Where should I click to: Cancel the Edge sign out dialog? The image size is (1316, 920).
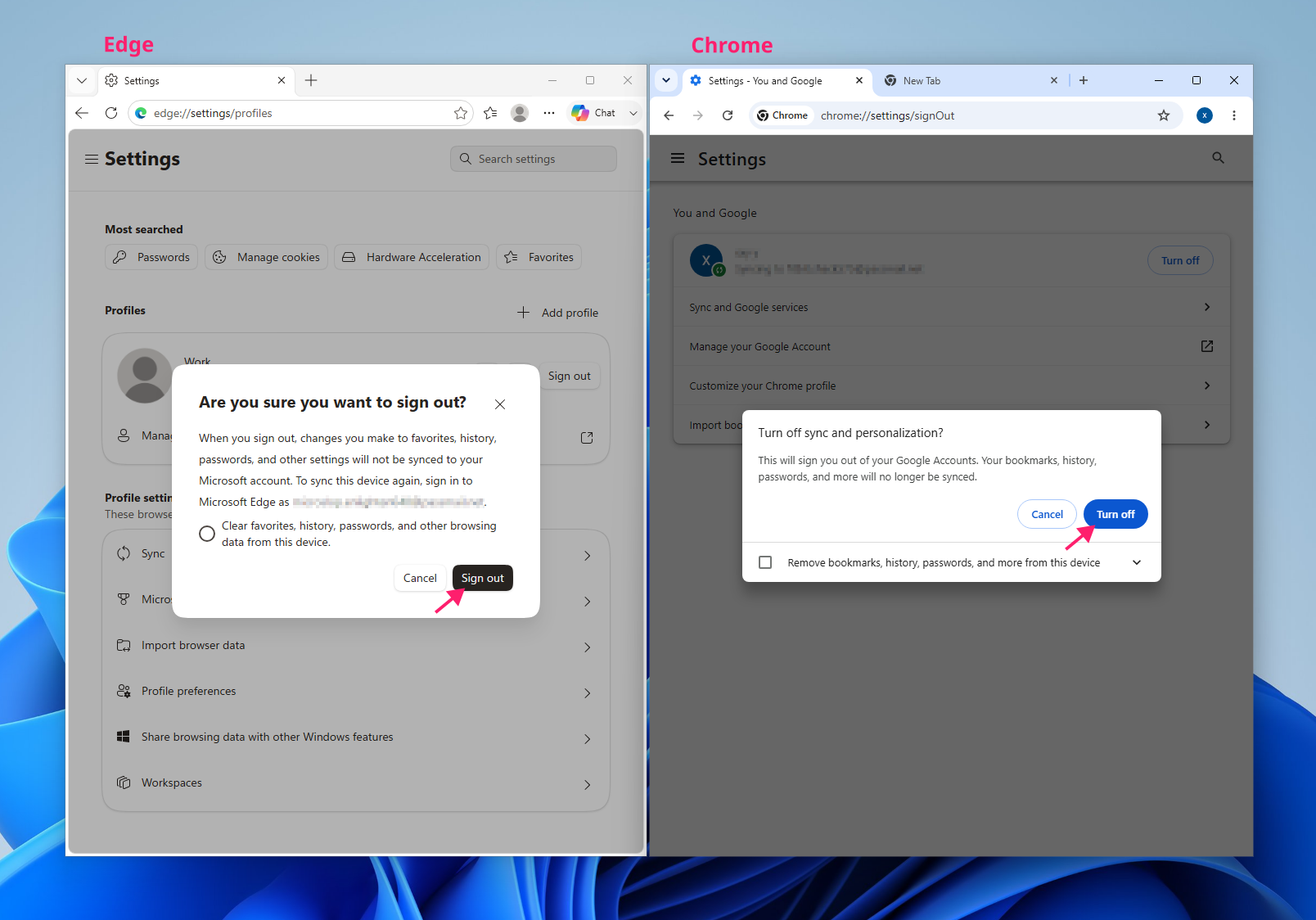point(420,578)
